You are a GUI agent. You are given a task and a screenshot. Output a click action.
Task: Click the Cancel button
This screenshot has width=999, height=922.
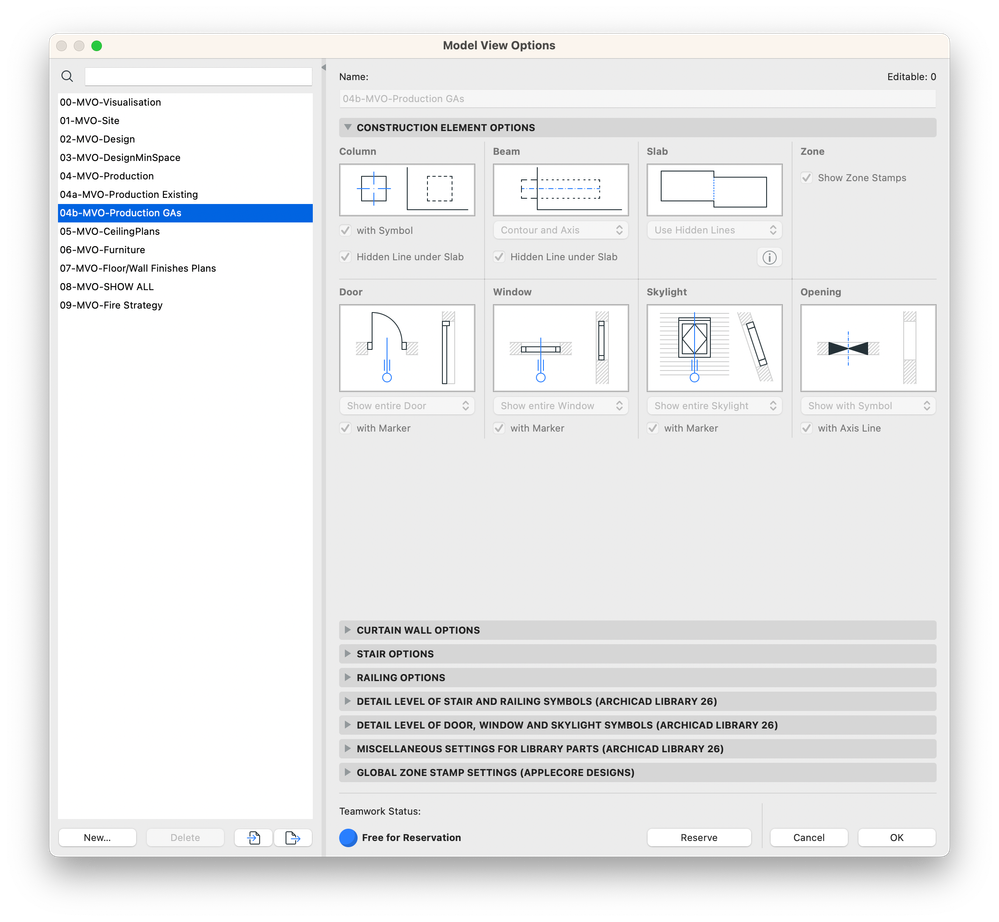(x=809, y=837)
